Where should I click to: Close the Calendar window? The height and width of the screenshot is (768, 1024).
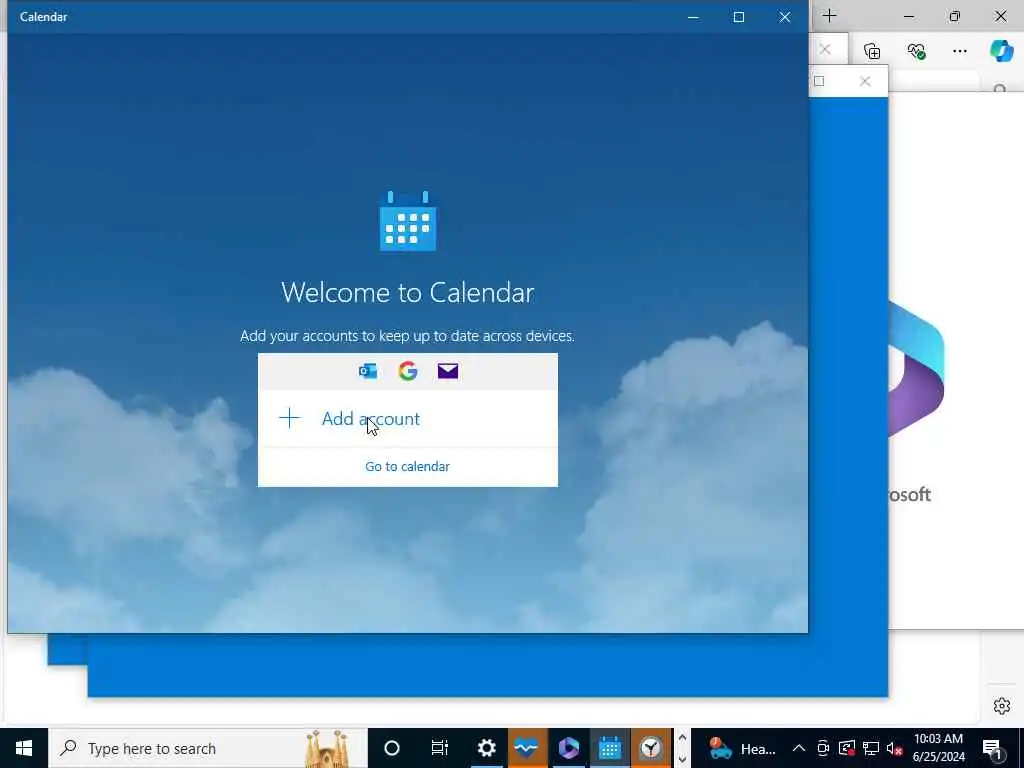(785, 17)
